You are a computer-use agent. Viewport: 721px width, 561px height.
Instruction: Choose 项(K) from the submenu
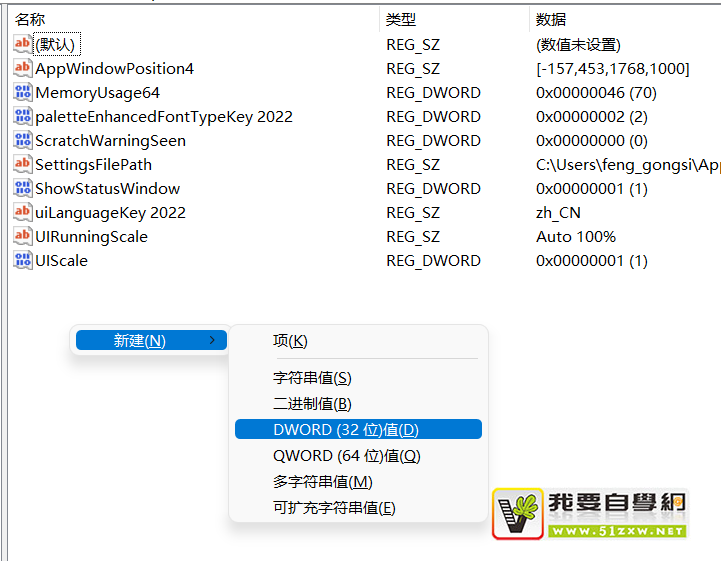click(x=290, y=341)
